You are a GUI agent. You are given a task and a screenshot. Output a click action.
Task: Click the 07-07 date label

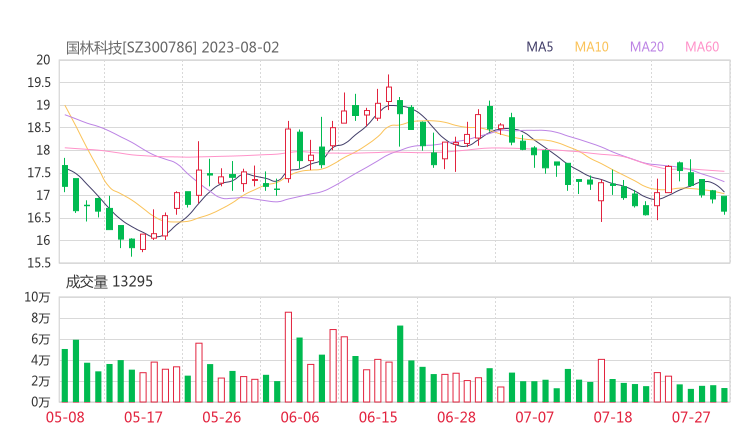535,417
